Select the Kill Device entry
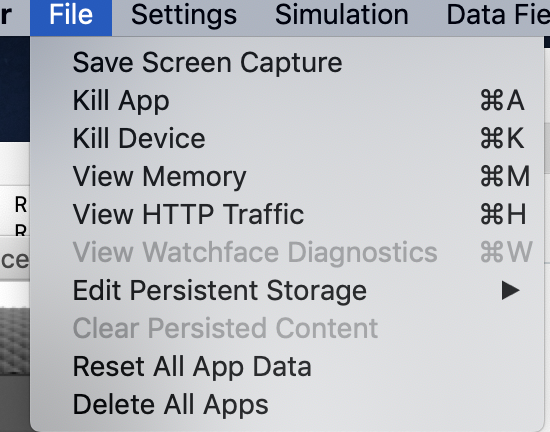 tap(287, 138)
